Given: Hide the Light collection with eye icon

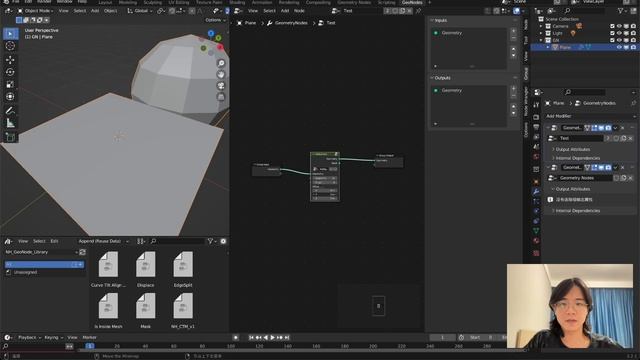Looking at the screenshot, I should coord(619,33).
